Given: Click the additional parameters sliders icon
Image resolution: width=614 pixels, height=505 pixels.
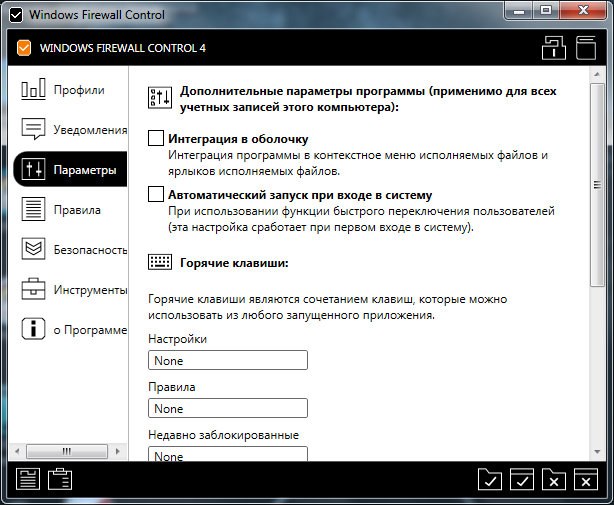Looking at the screenshot, I should click(160, 97).
